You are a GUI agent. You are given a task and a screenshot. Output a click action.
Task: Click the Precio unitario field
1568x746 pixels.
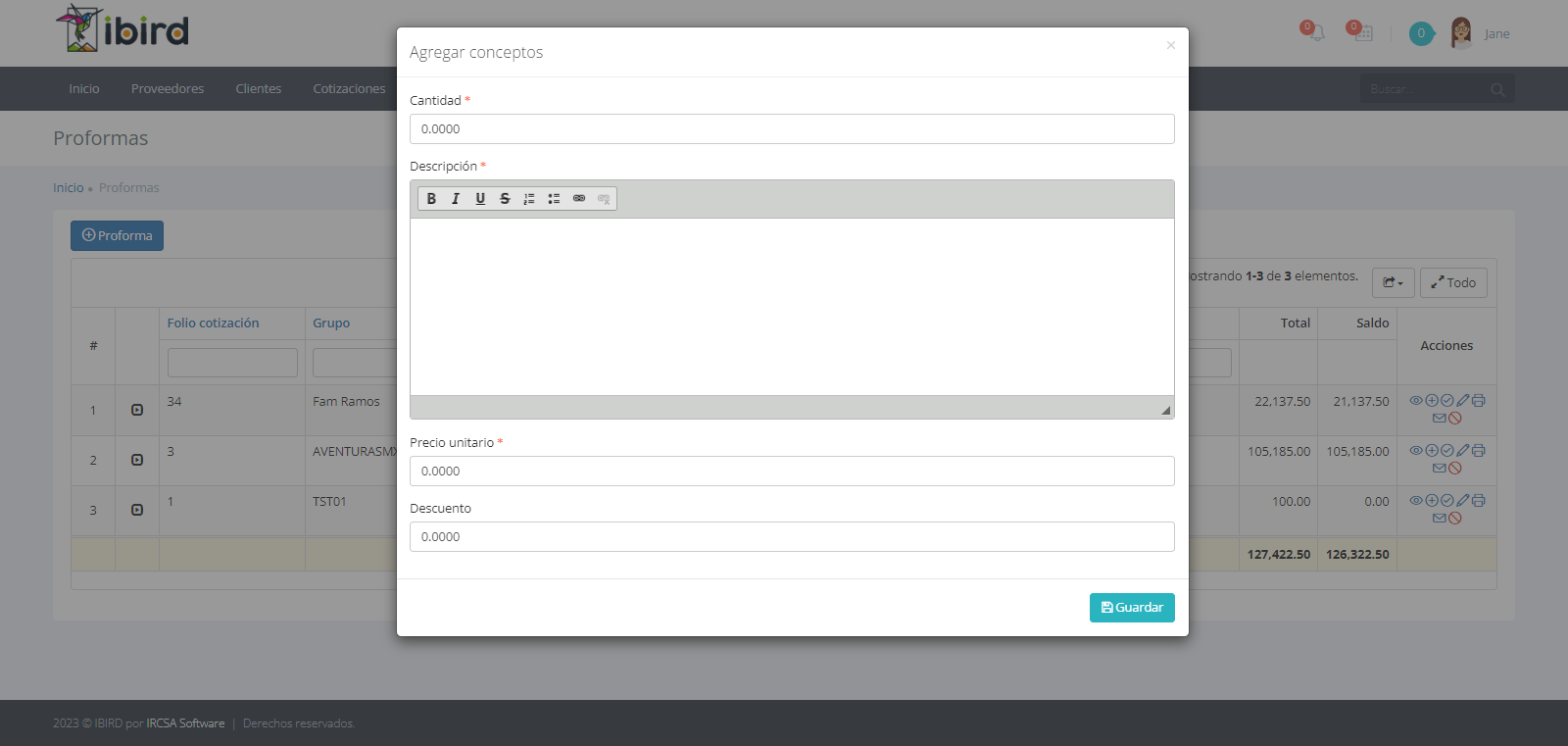792,471
